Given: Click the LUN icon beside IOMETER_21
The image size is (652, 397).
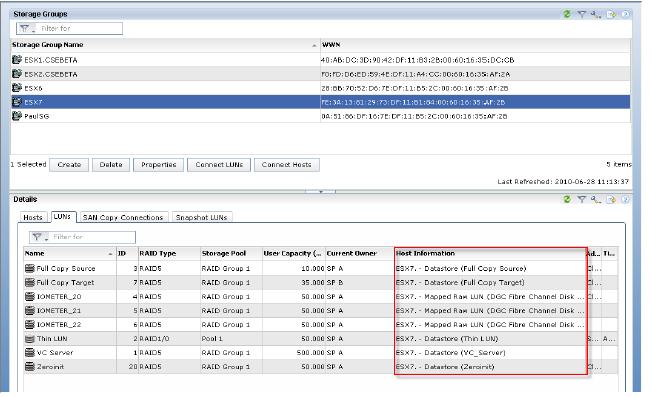Looking at the screenshot, I should tap(30, 310).
